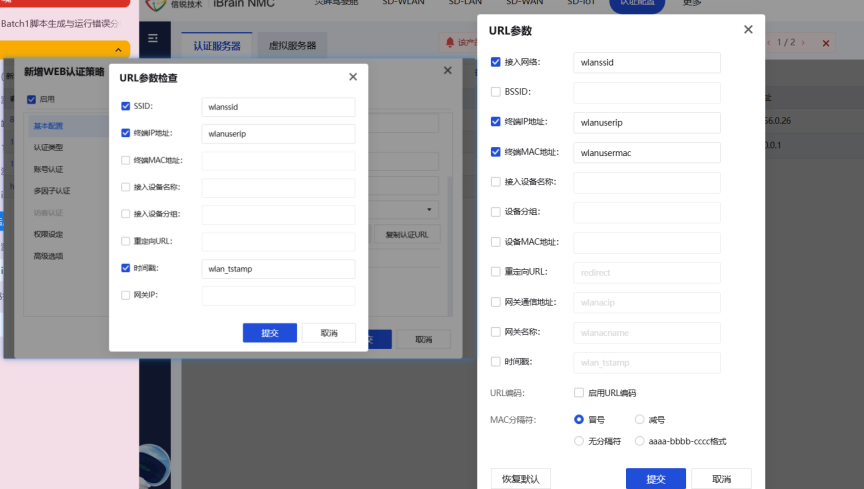Click the 恢复默认 button
This screenshot has height=489, width=864.
click(521, 479)
